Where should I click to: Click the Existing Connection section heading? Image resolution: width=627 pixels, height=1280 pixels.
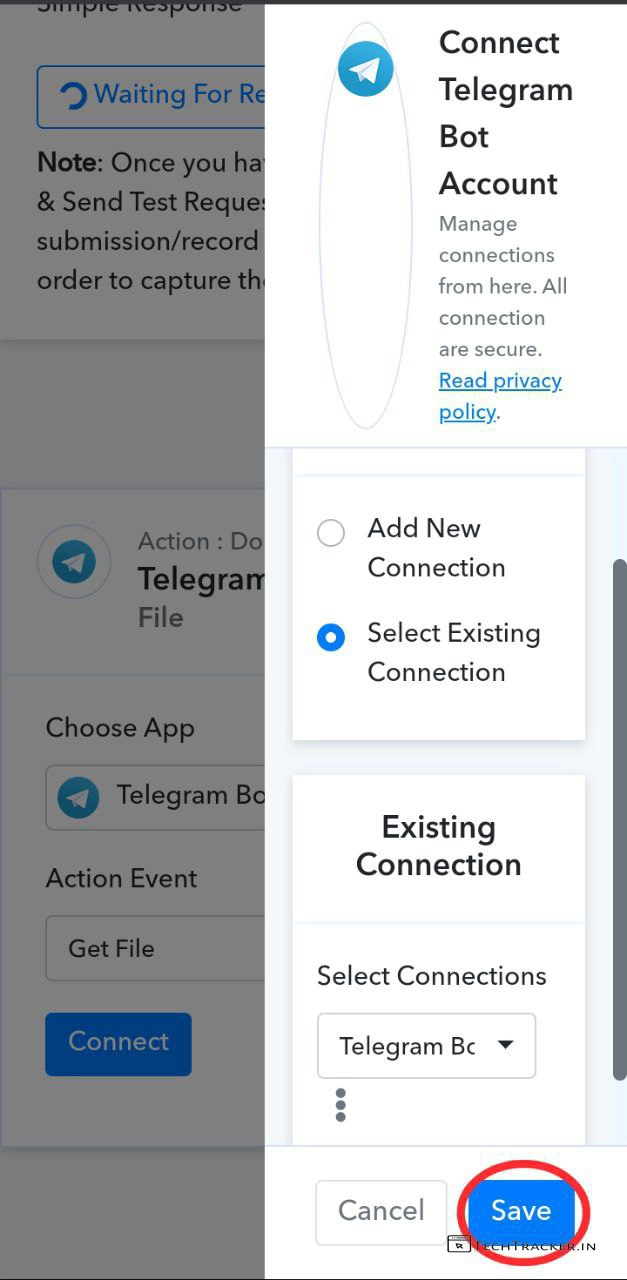(438, 846)
